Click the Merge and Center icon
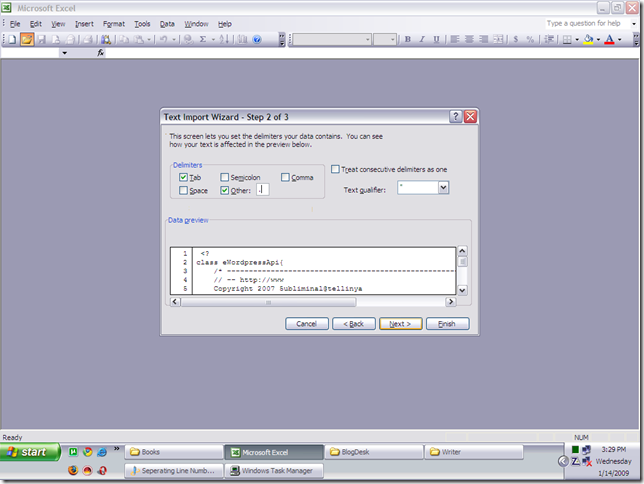The height and width of the screenshot is (484, 644). [x=498, y=39]
